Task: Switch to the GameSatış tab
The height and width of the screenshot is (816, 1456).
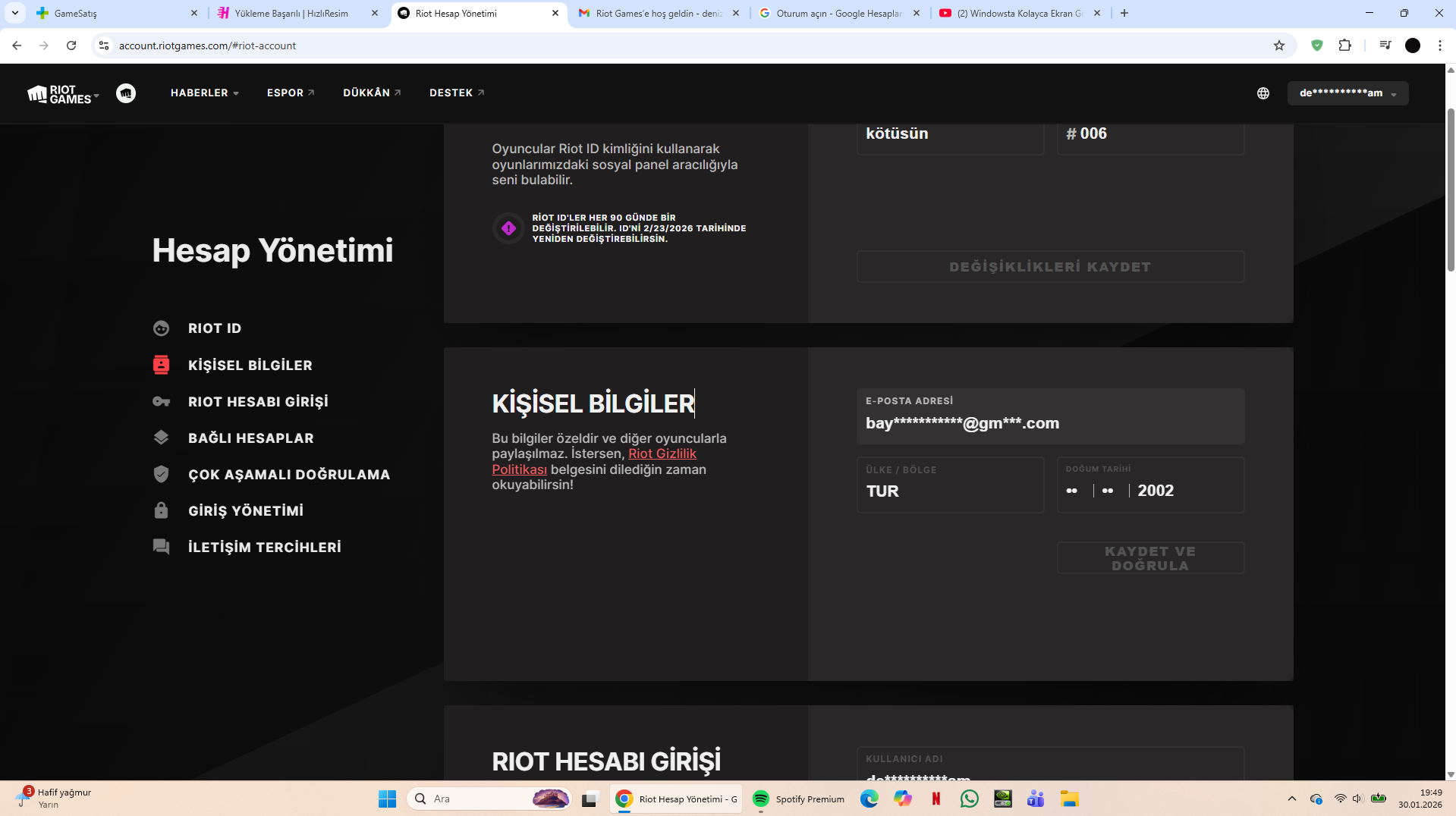Action: pyautogui.click(x=117, y=14)
